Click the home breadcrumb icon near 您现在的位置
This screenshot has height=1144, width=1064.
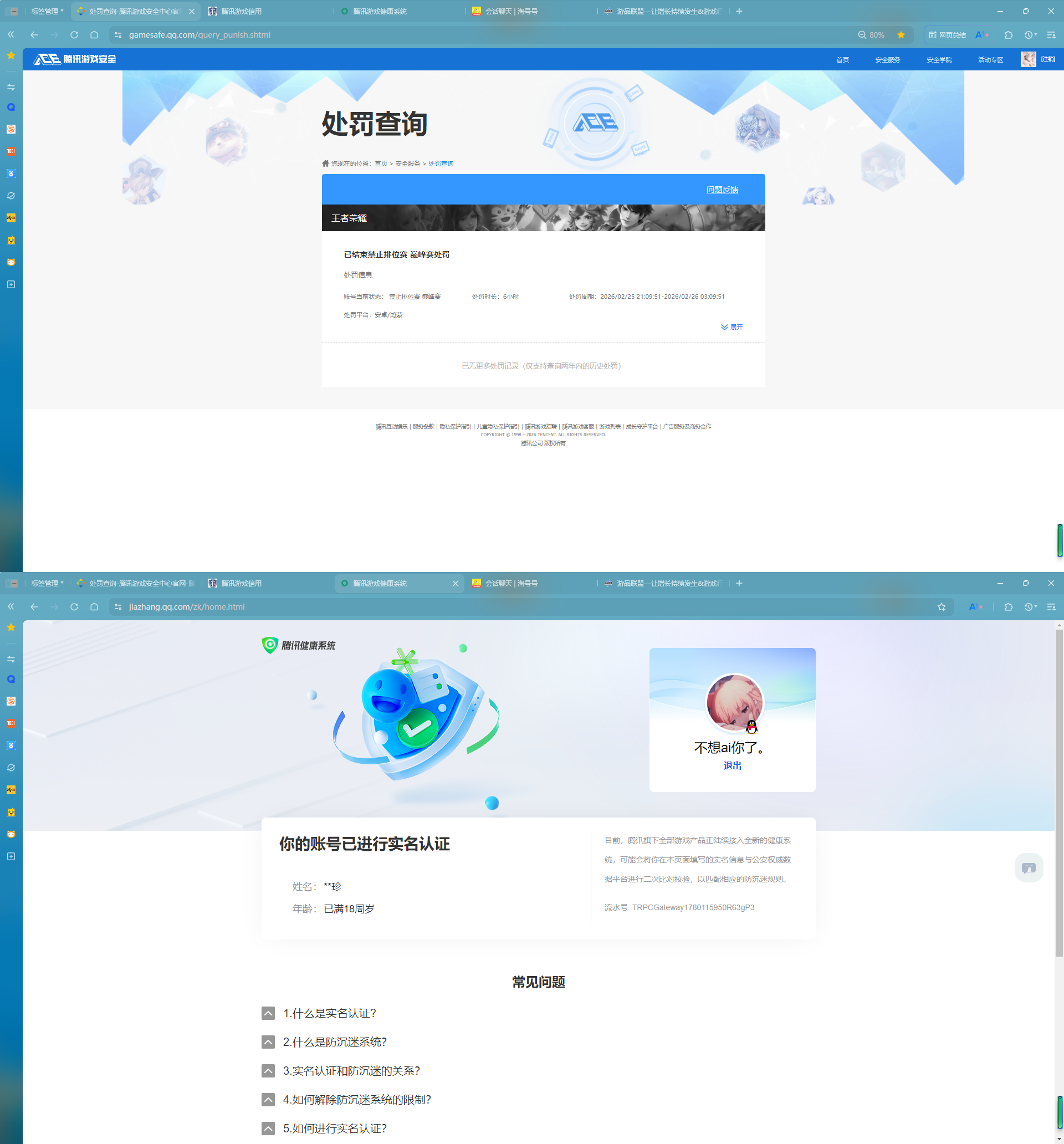pos(326,164)
